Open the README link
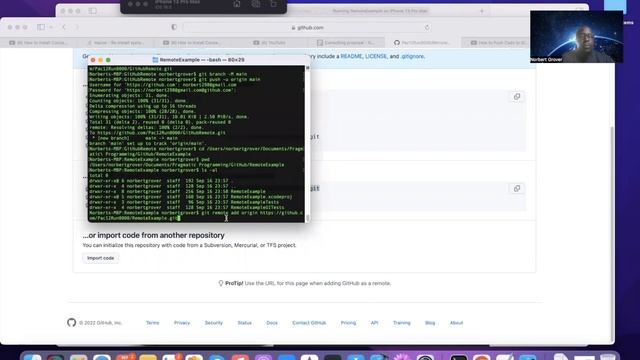640x360 pixels. (x=351, y=56)
